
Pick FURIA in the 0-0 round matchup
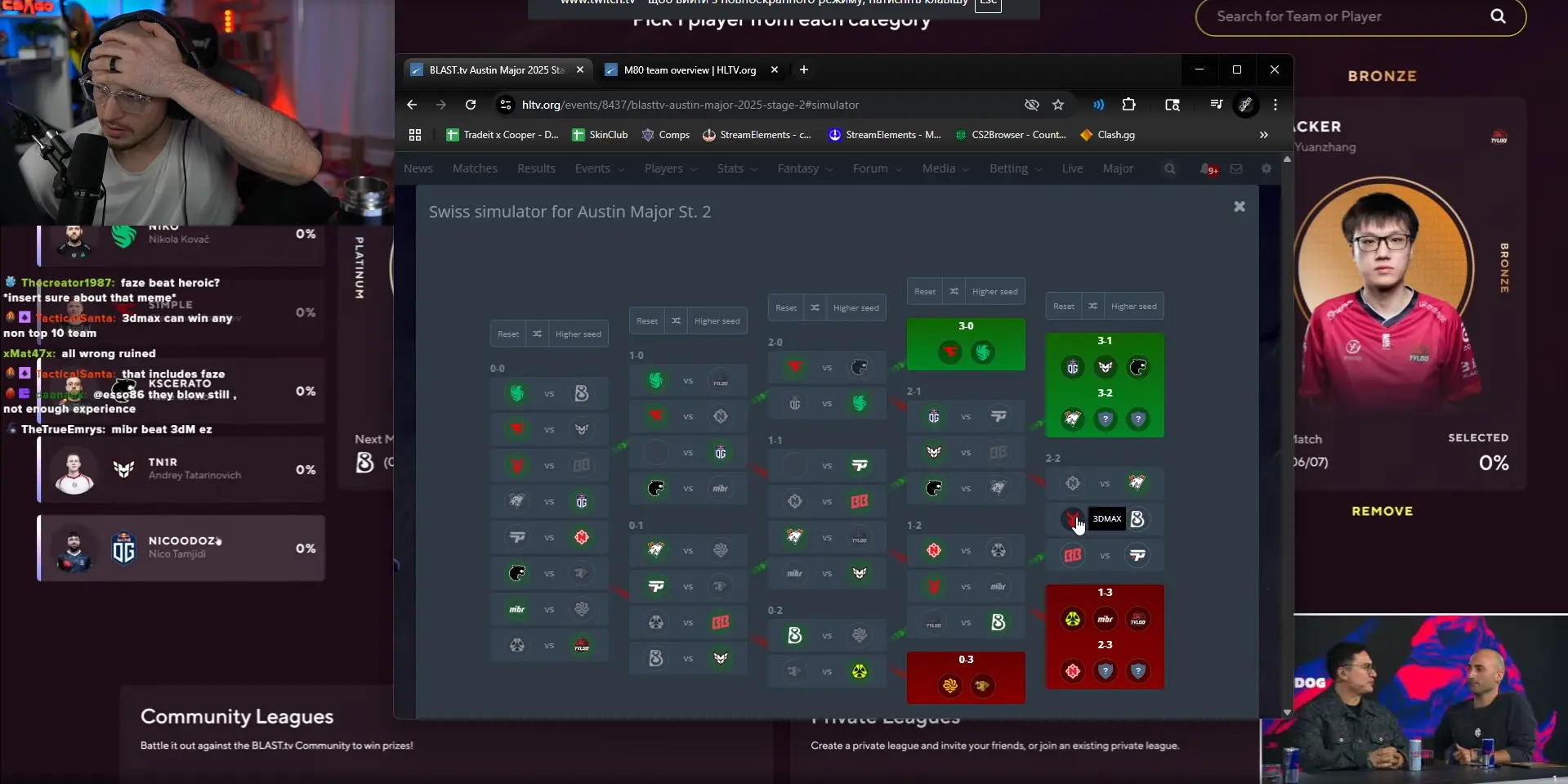click(x=517, y=573)
